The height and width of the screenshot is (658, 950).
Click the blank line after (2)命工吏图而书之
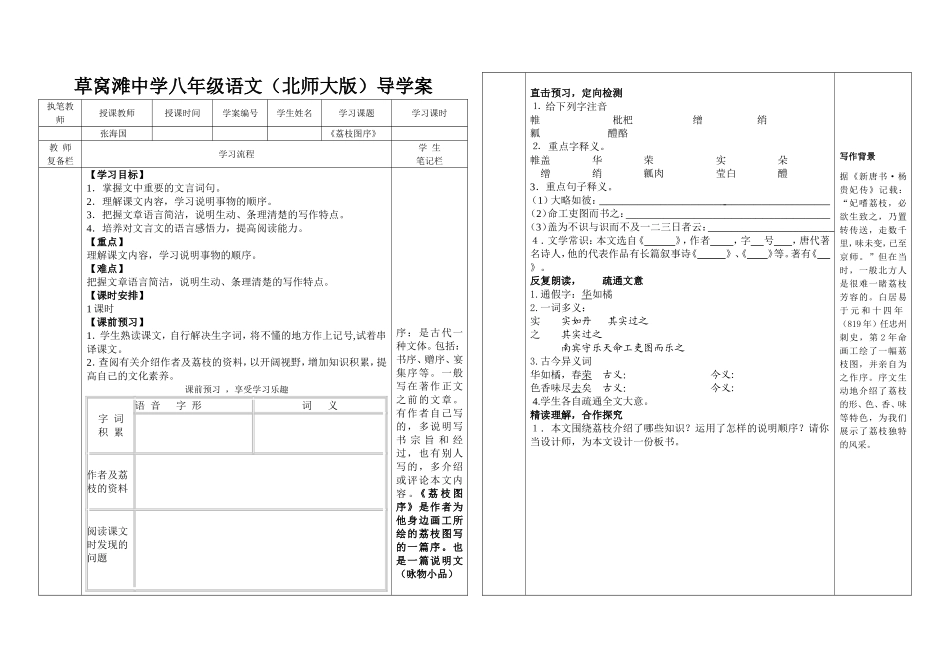(728, 216)
